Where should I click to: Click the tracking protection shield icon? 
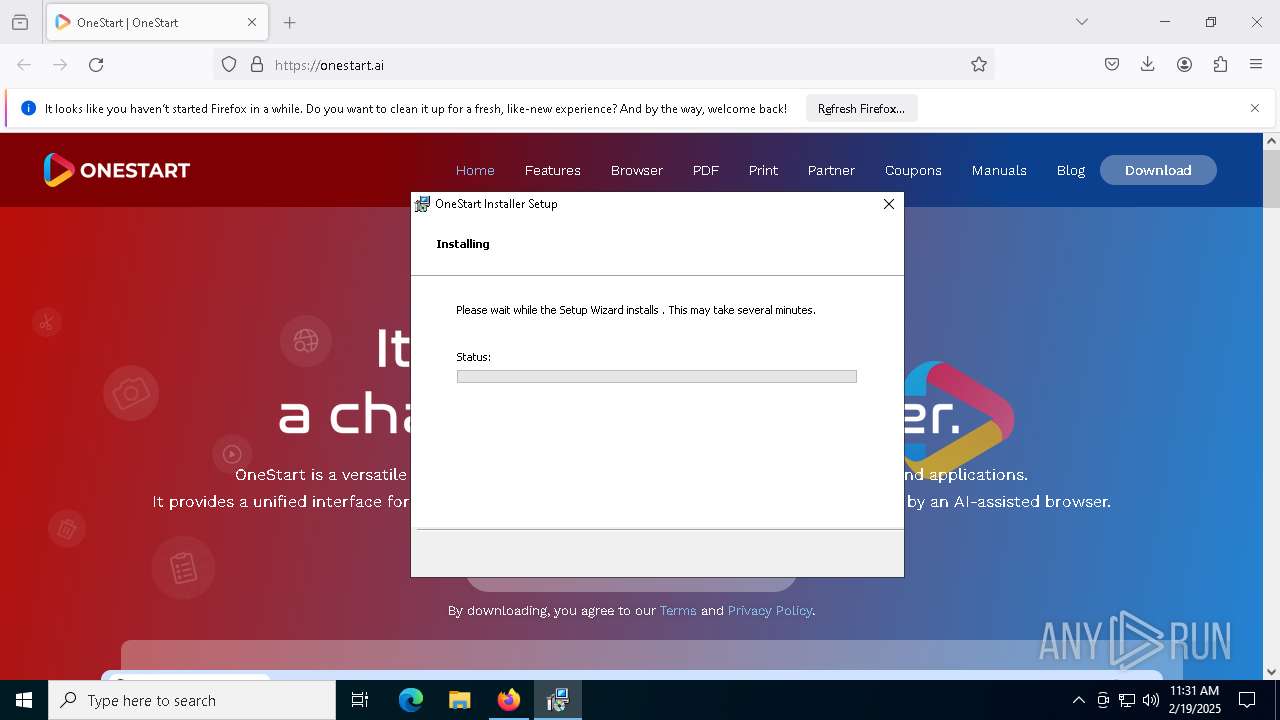(x=229, y=64)
